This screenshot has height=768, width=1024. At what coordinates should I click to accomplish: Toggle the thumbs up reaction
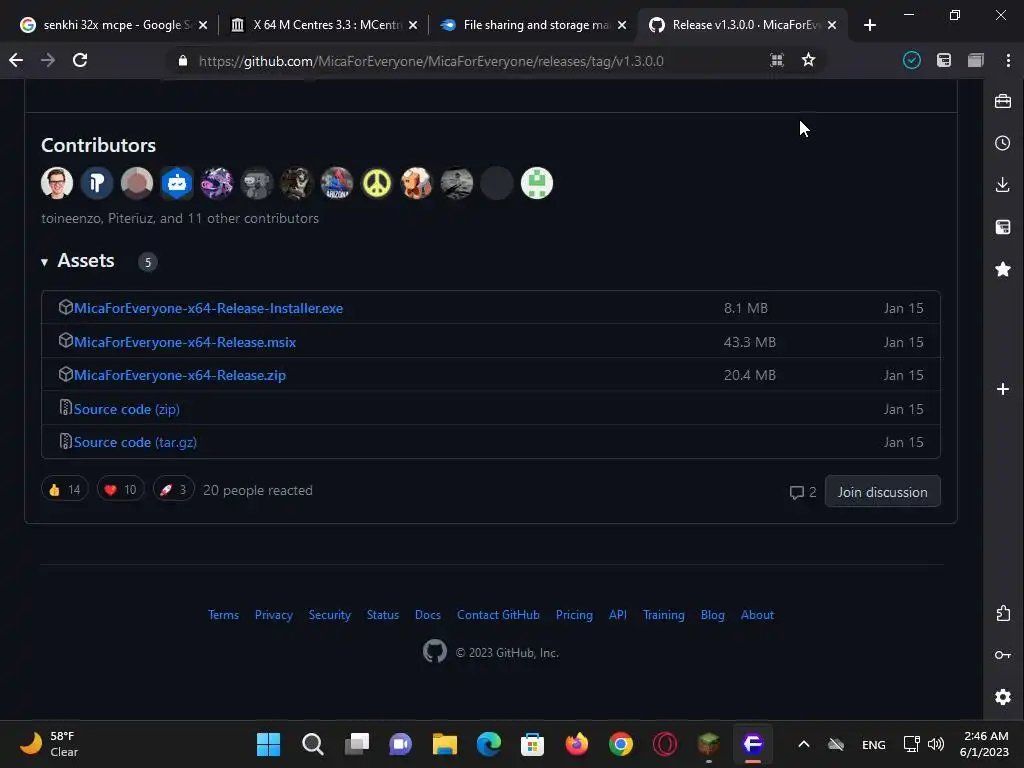(65, 490)
